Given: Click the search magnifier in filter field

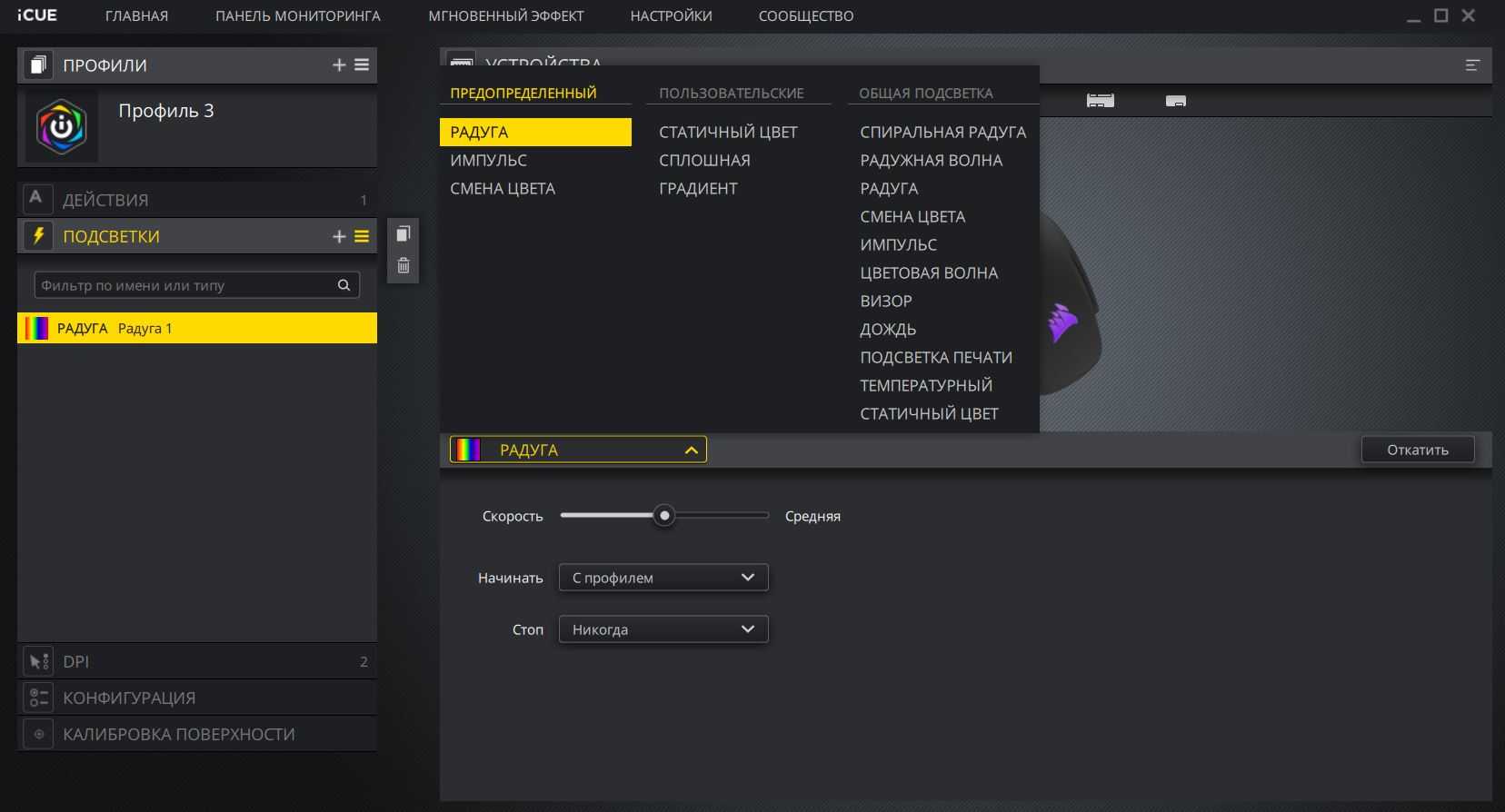Looking at the screenshot, I should [344, 285].
